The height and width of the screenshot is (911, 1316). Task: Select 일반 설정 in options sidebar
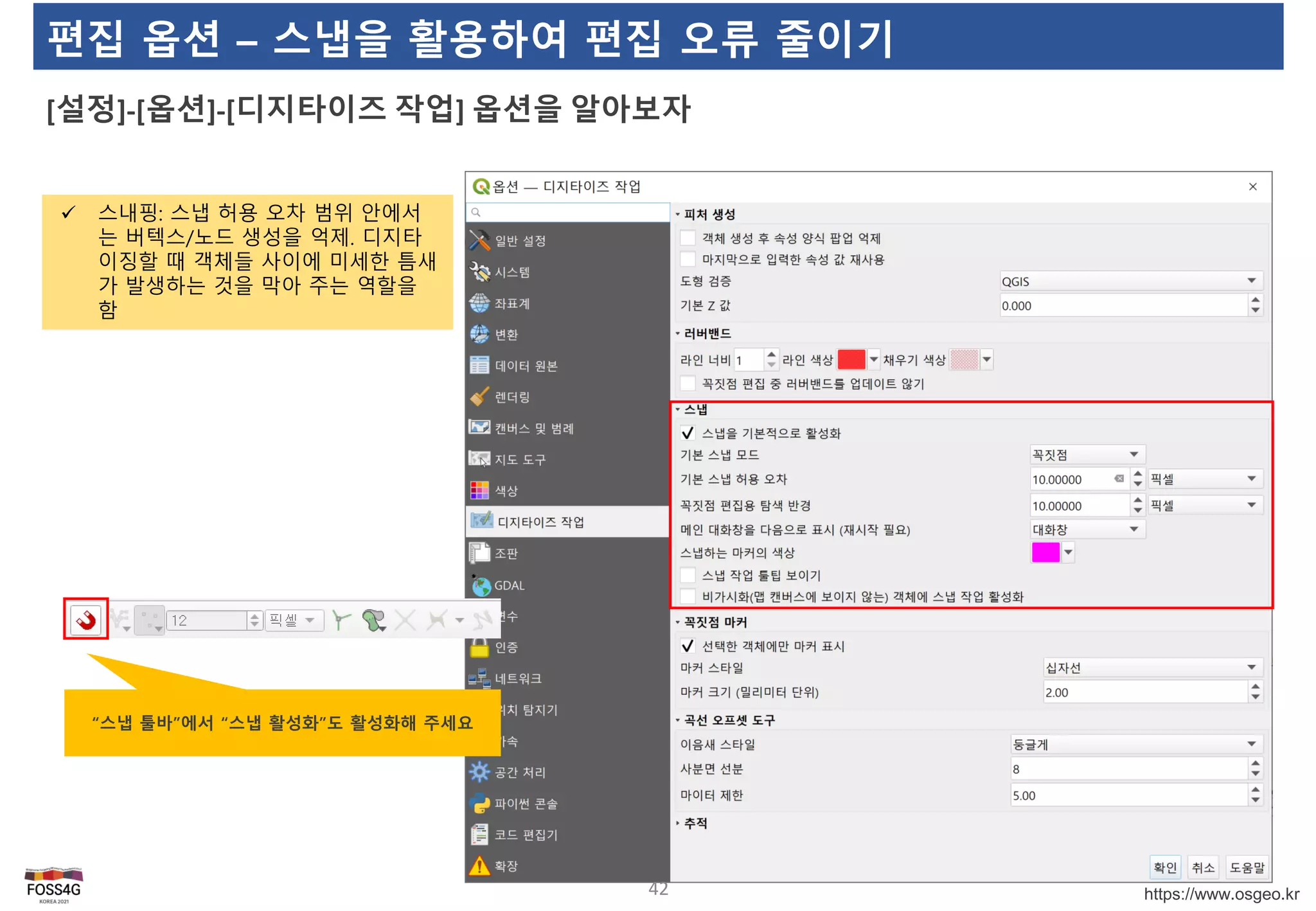567,240
